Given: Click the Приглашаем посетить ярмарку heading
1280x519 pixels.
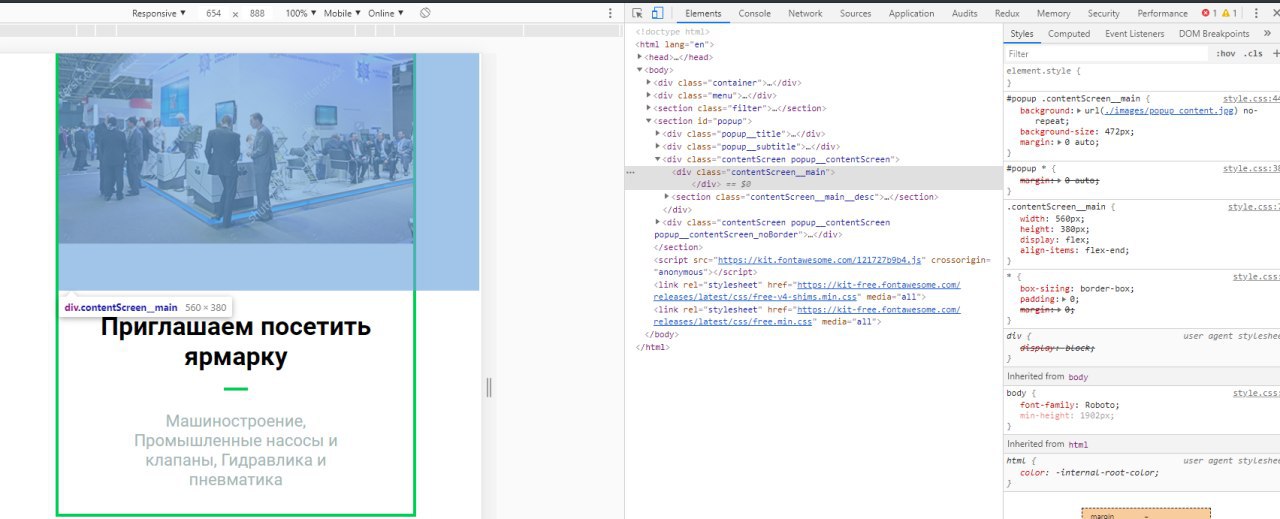Looking at the screenshot, I should pyautogui.click(x=236, y=342).
